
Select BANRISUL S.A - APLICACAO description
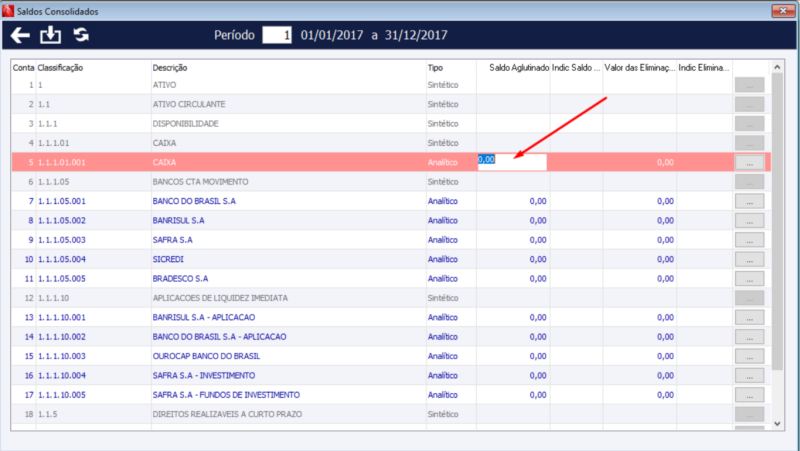point(204,317)
